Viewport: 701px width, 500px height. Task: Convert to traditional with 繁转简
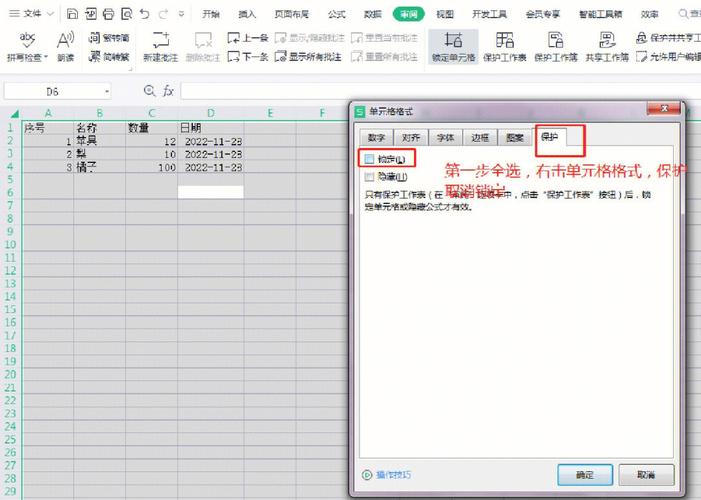109,38
